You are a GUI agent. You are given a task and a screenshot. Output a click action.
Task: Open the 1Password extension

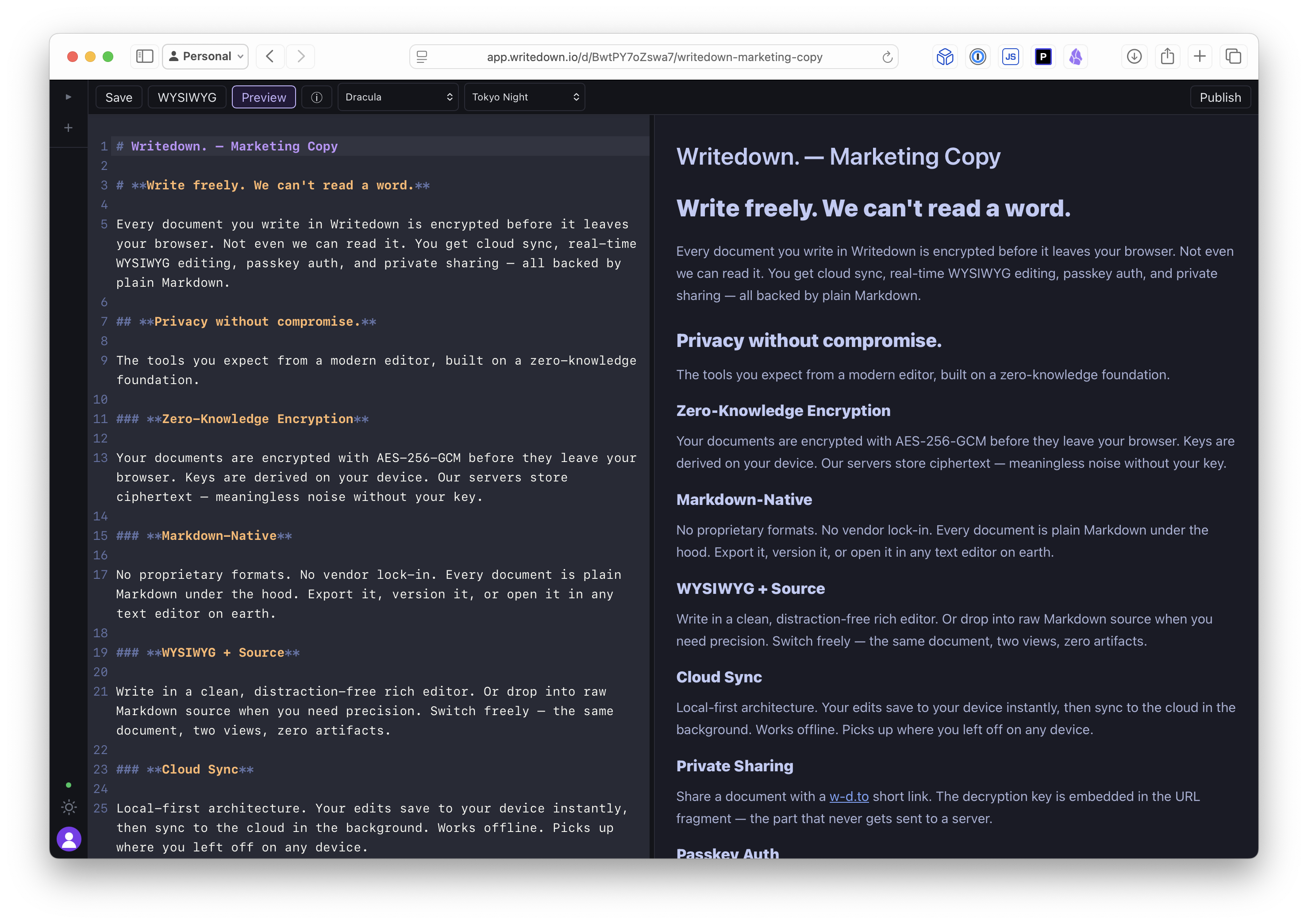coord(977,56)
